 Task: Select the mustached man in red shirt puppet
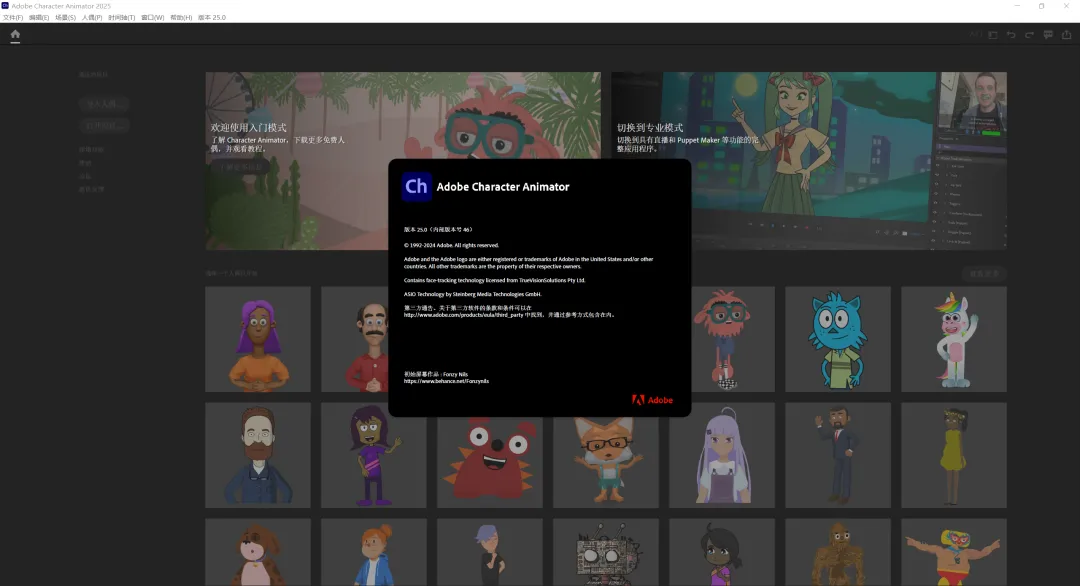355,339
